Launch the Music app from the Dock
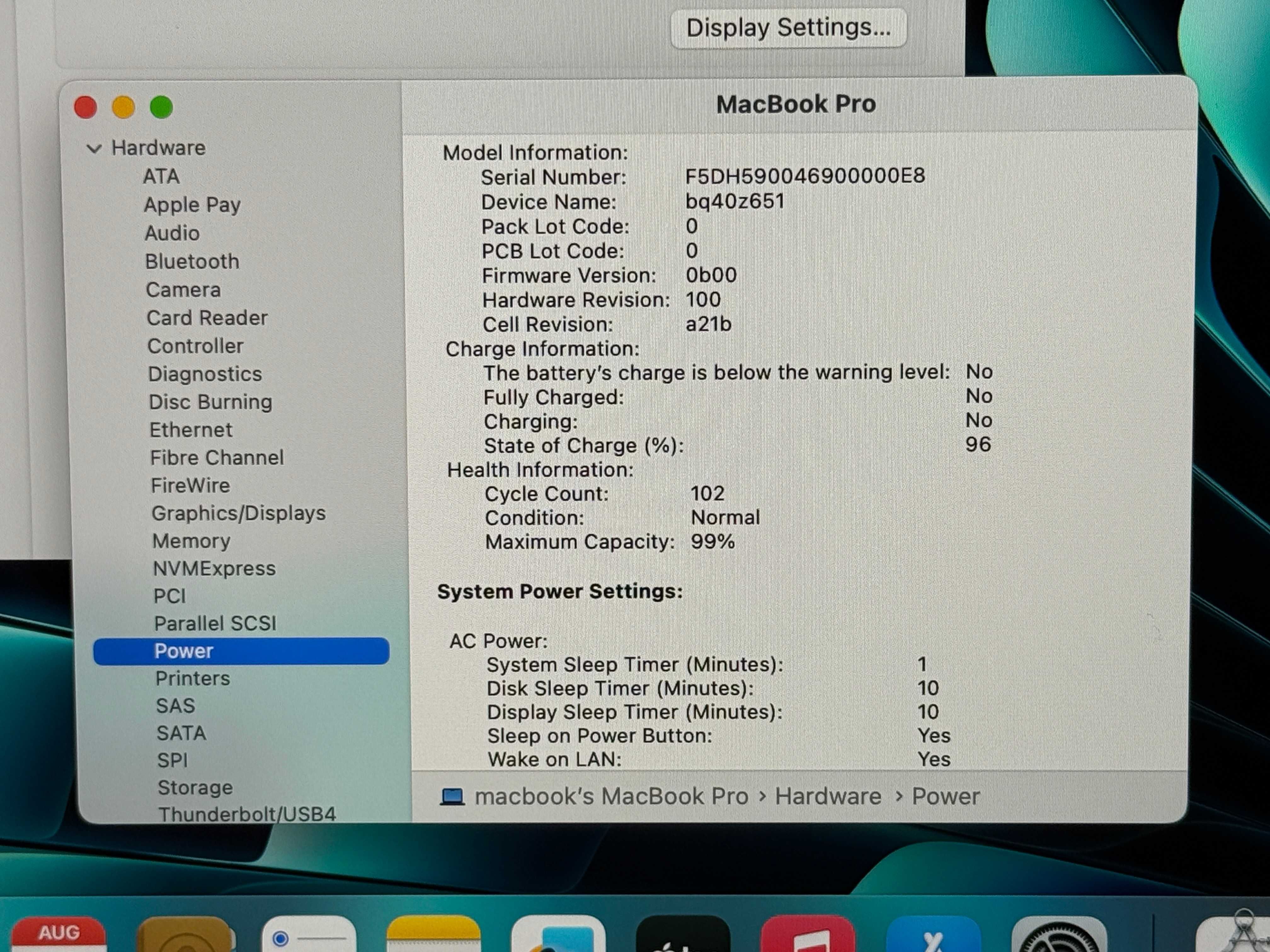The image size is (1270, 952). 808,934
